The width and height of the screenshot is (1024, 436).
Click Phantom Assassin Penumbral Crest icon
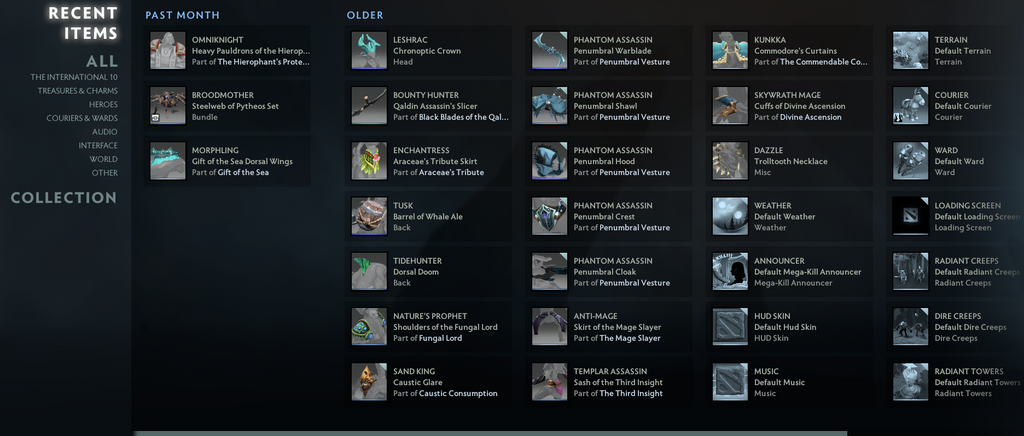[x=549, y=216]
